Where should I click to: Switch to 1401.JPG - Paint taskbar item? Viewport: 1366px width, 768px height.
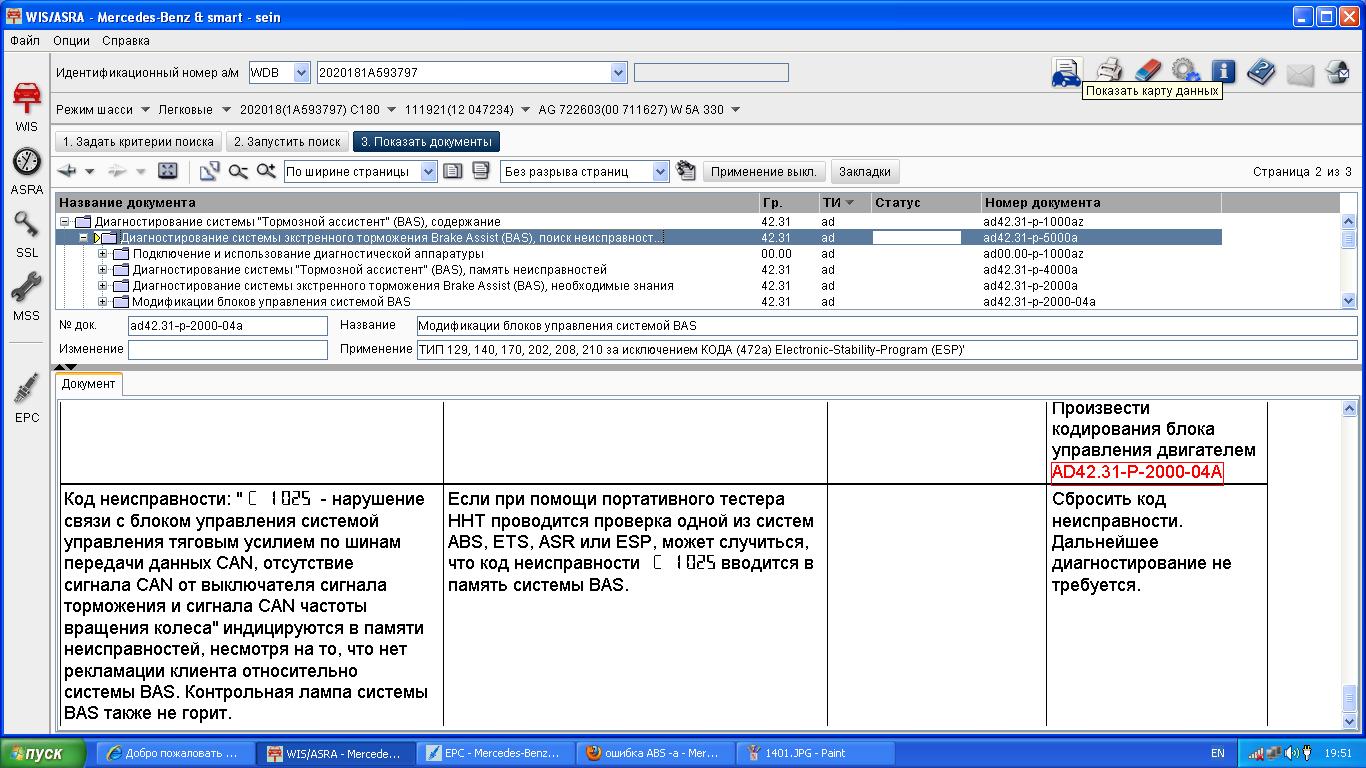click(x=813, y=753)
